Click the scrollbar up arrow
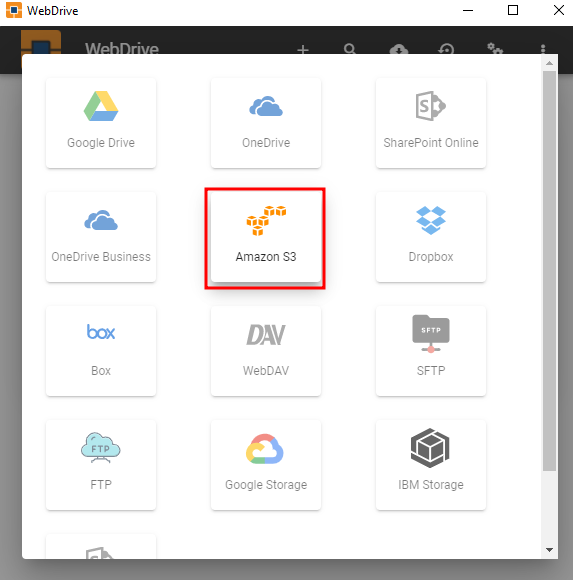This screenshot has width=573, height=580. 549,63
